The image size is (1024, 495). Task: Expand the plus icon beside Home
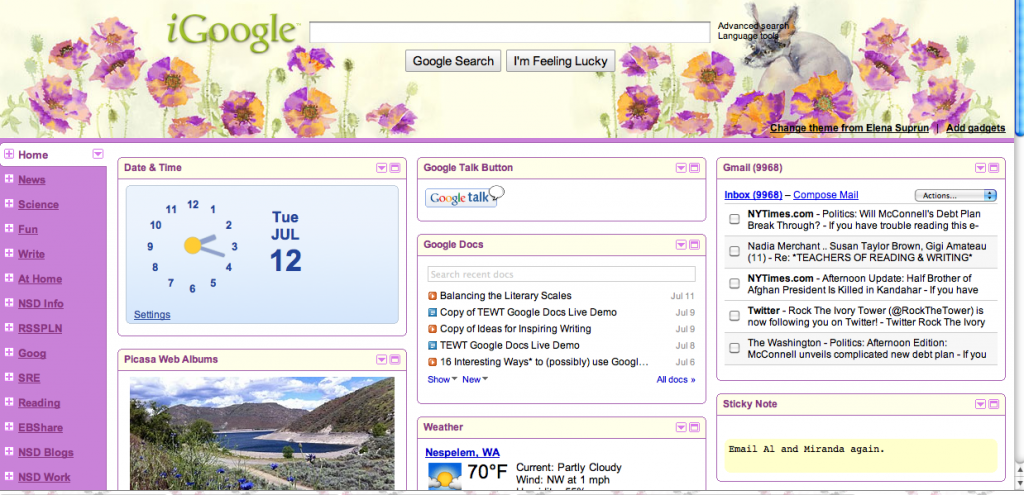9,154
